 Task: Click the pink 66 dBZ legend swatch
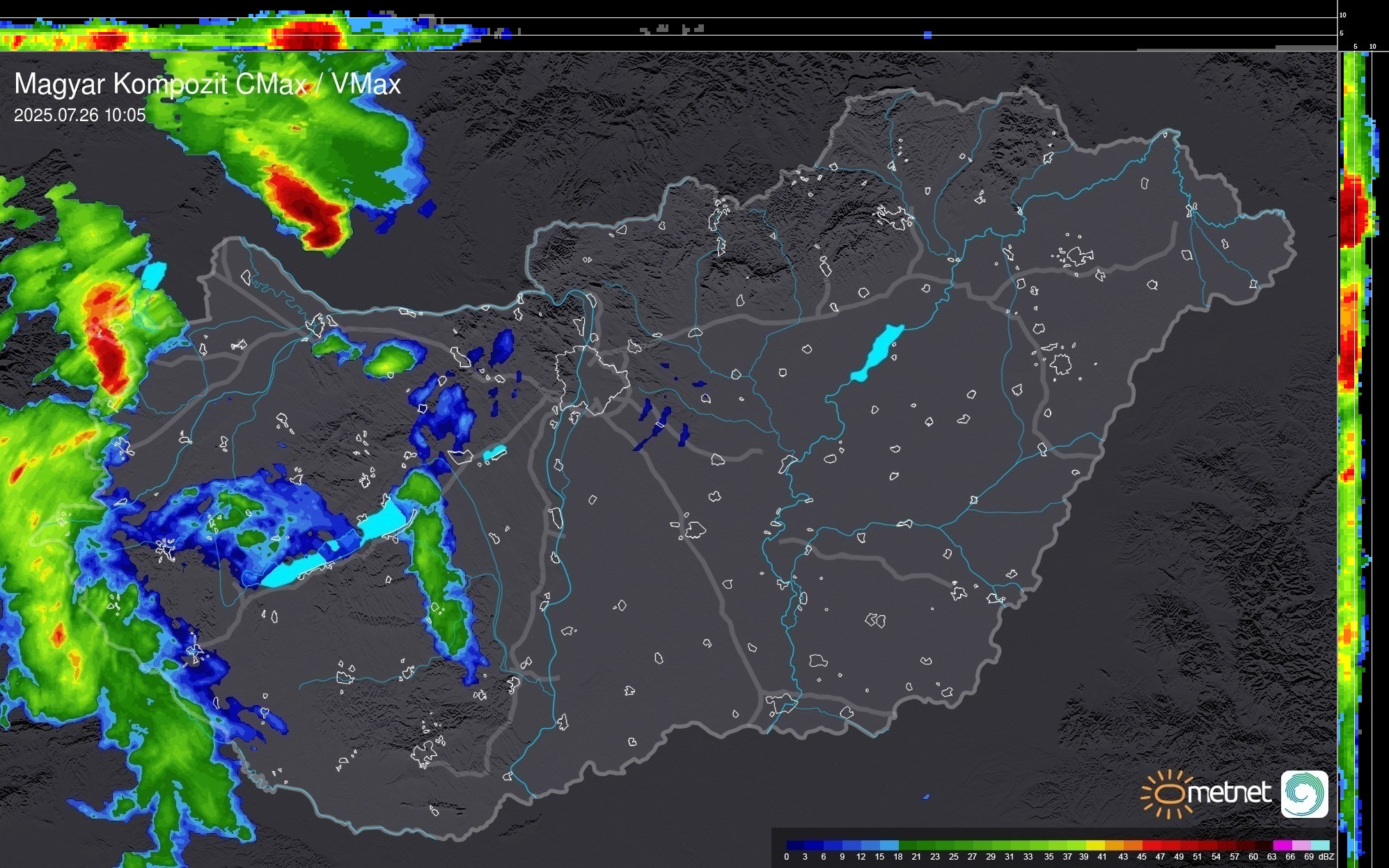(1301, 846)
